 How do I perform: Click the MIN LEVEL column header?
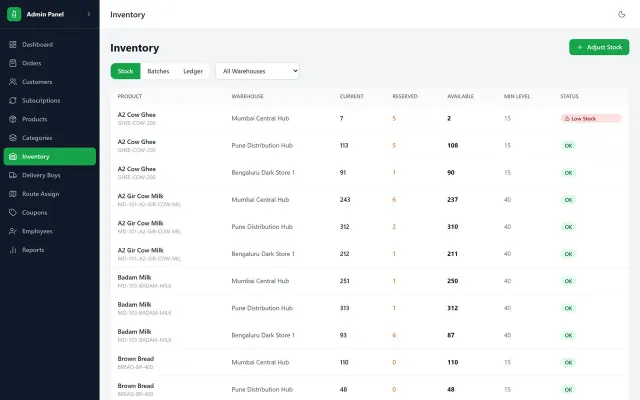point(517,96)
